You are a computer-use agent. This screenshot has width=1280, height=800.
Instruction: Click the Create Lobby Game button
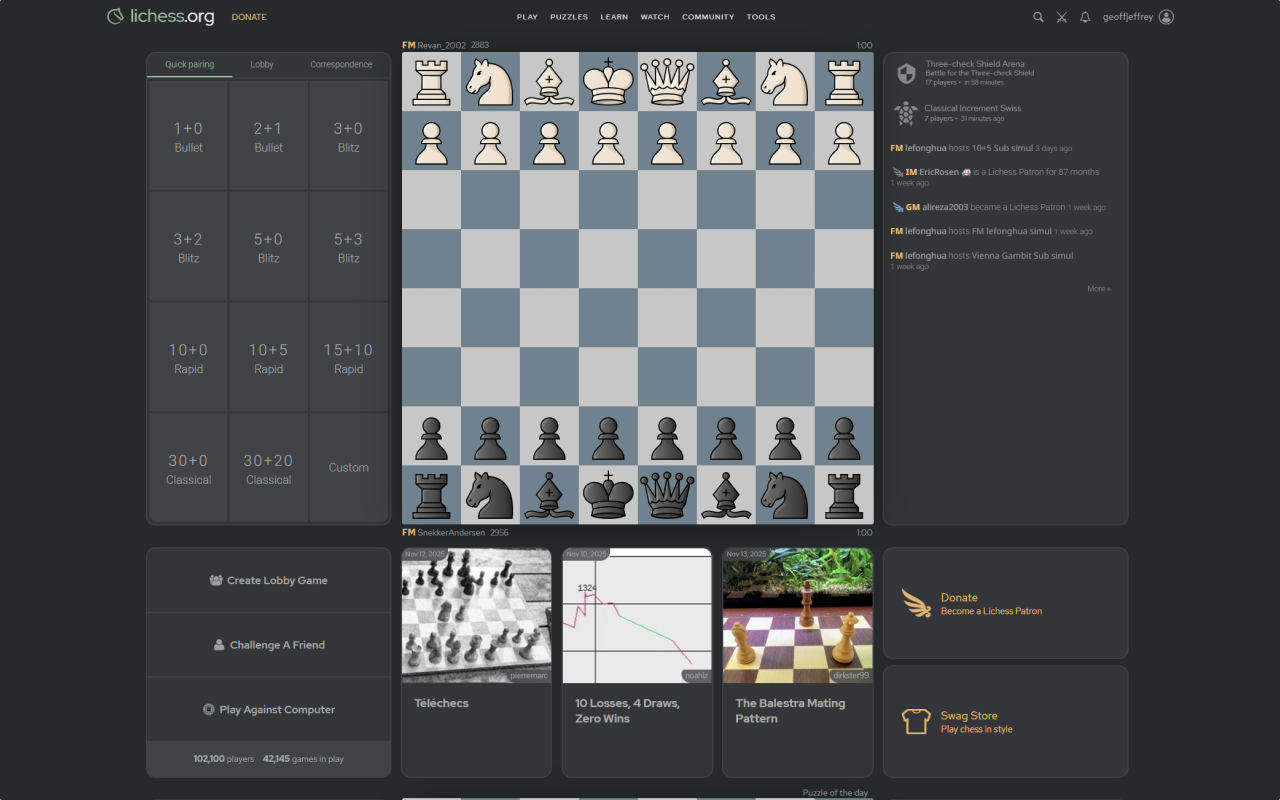point(268,580)
